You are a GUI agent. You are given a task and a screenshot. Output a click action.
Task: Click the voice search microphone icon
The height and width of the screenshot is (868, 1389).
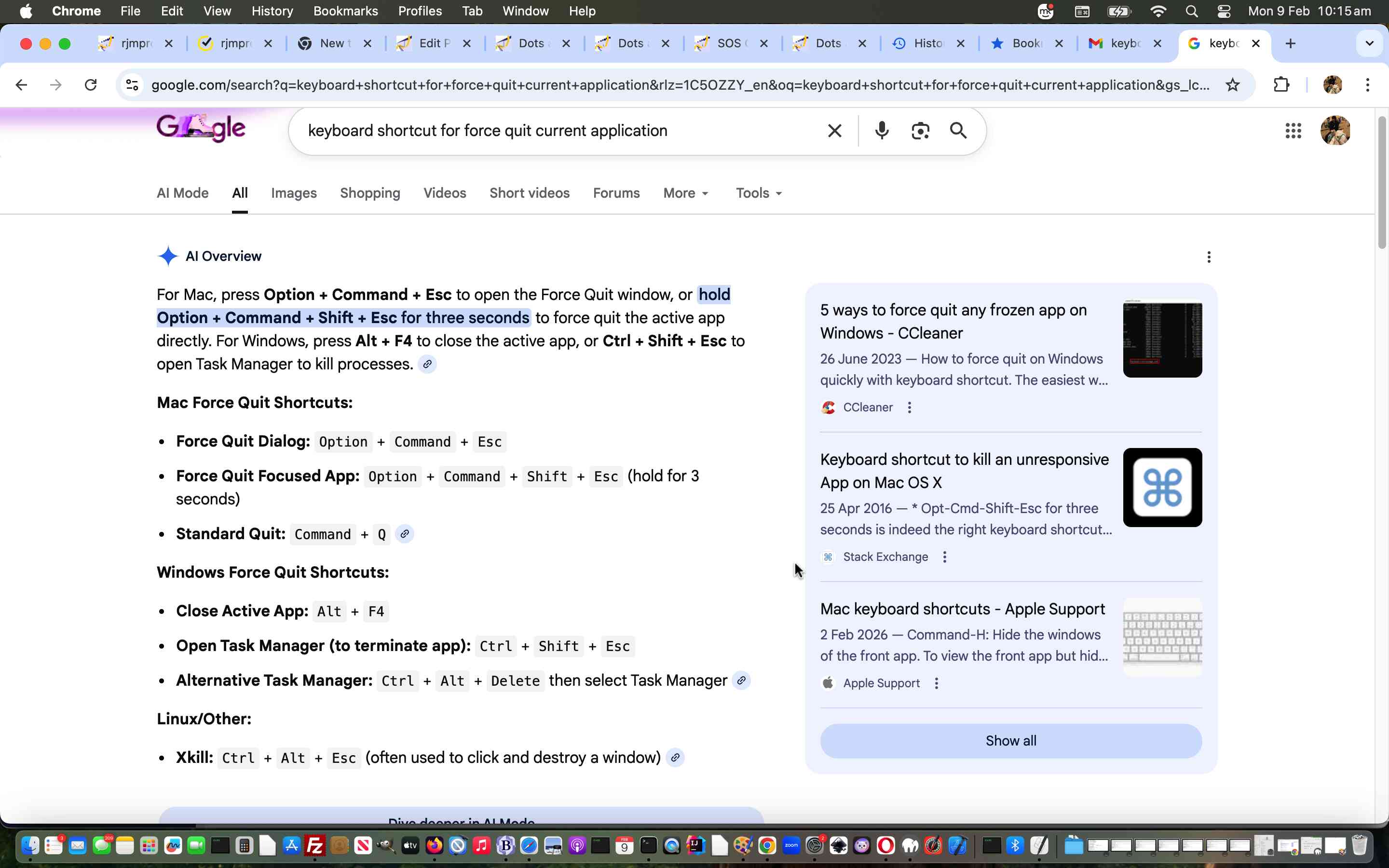882,131
